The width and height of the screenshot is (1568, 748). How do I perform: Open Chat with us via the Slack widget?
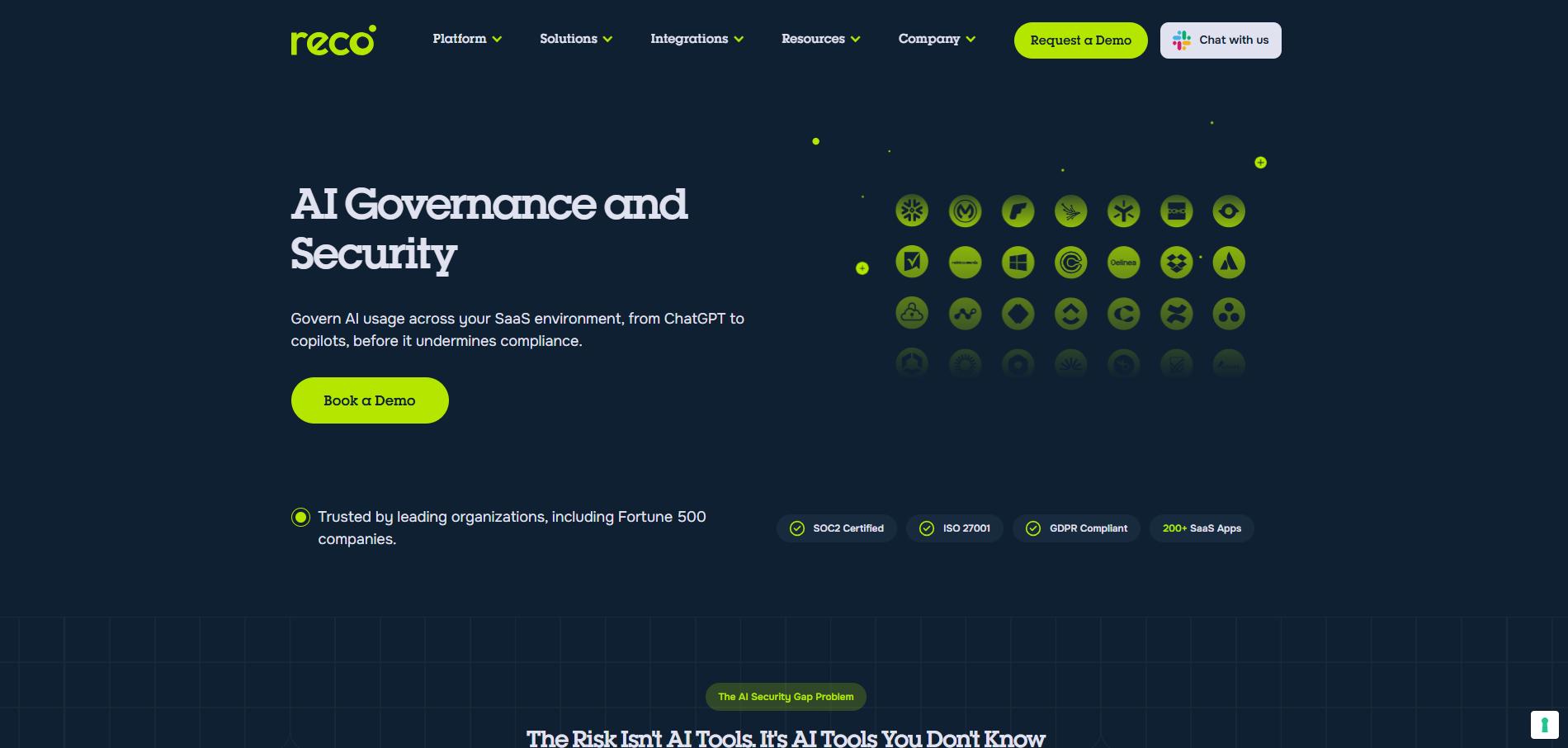(x=1221, y=40)
